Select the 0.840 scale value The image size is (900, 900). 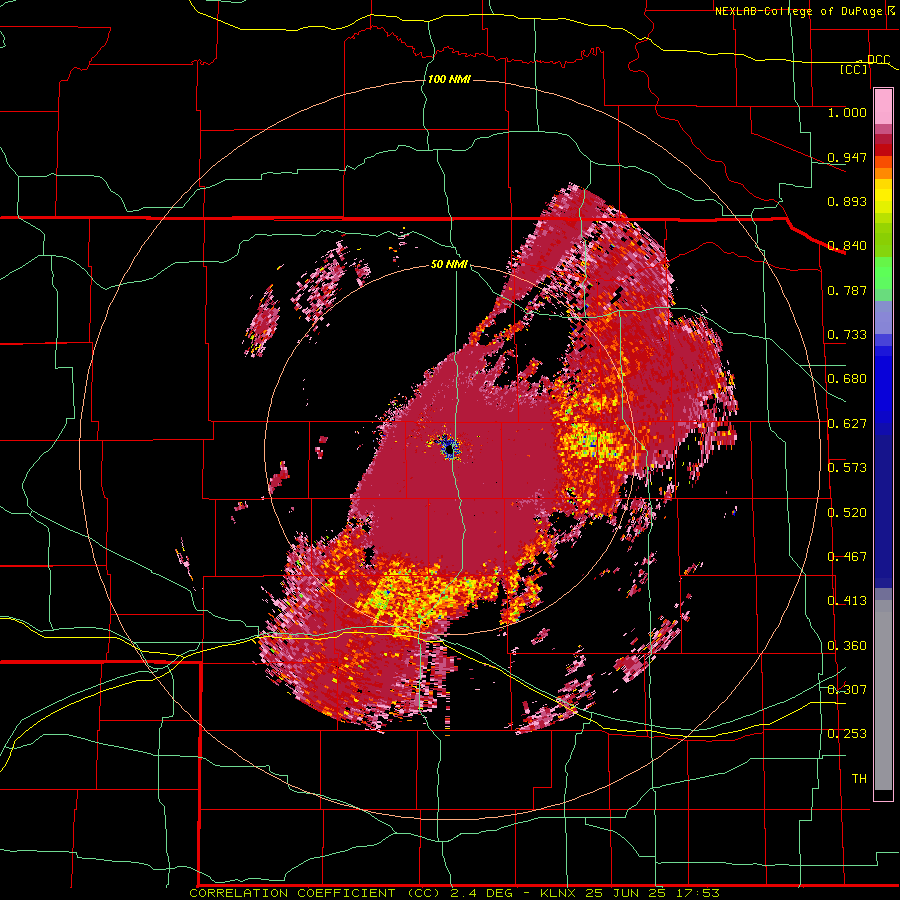847,246
